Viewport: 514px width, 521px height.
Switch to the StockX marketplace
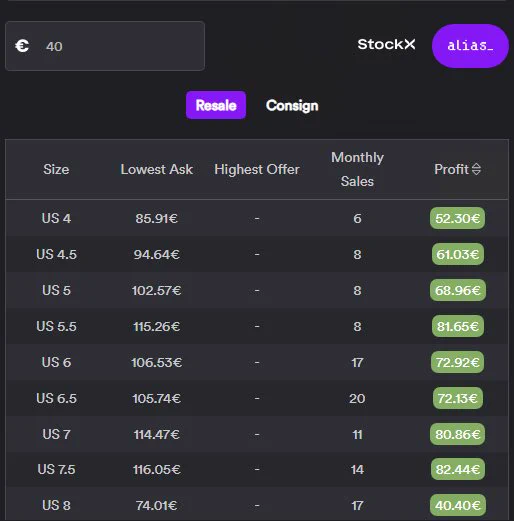click(x=386, y=44)
